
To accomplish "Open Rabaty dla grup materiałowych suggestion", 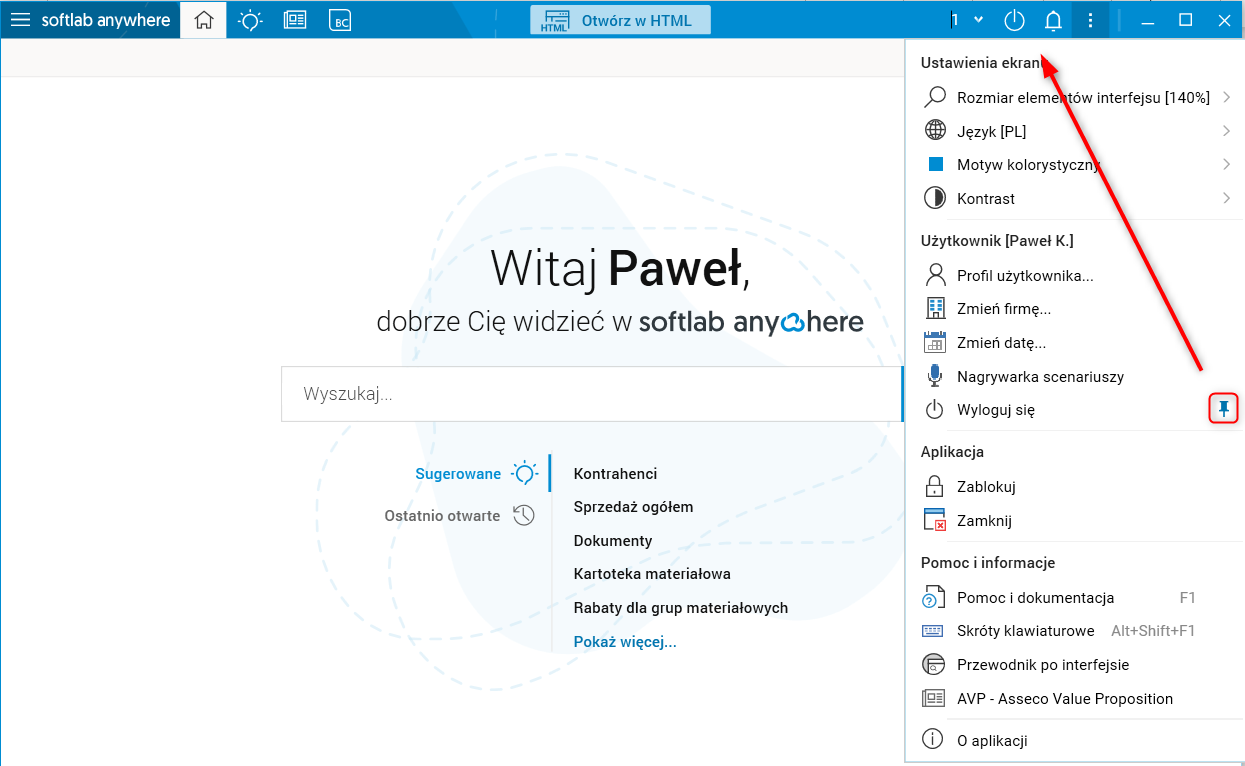I will point(681,608).
